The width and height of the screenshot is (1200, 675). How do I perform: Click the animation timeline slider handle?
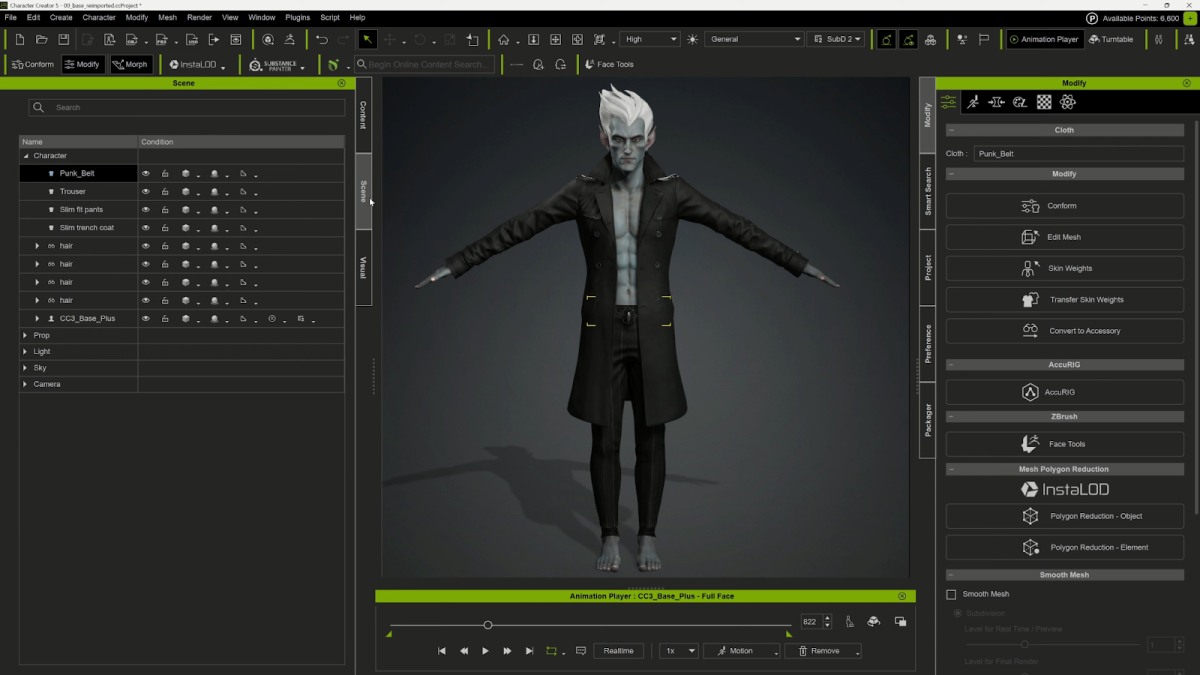(x=488, y=625)
